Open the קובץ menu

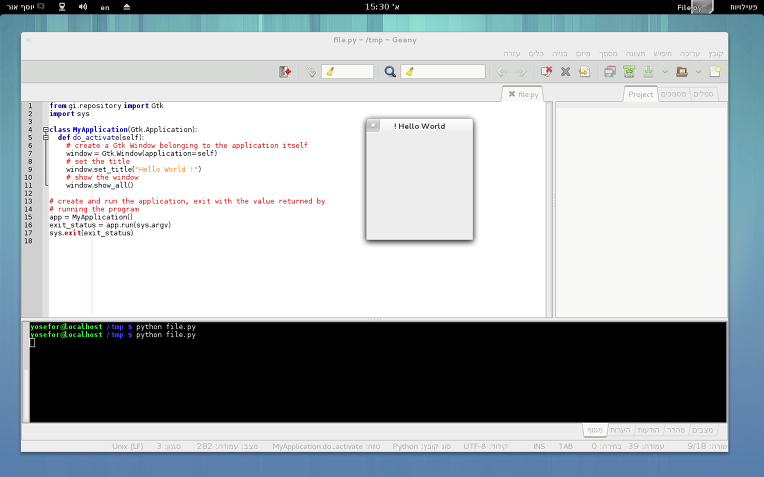click(716, 54)
